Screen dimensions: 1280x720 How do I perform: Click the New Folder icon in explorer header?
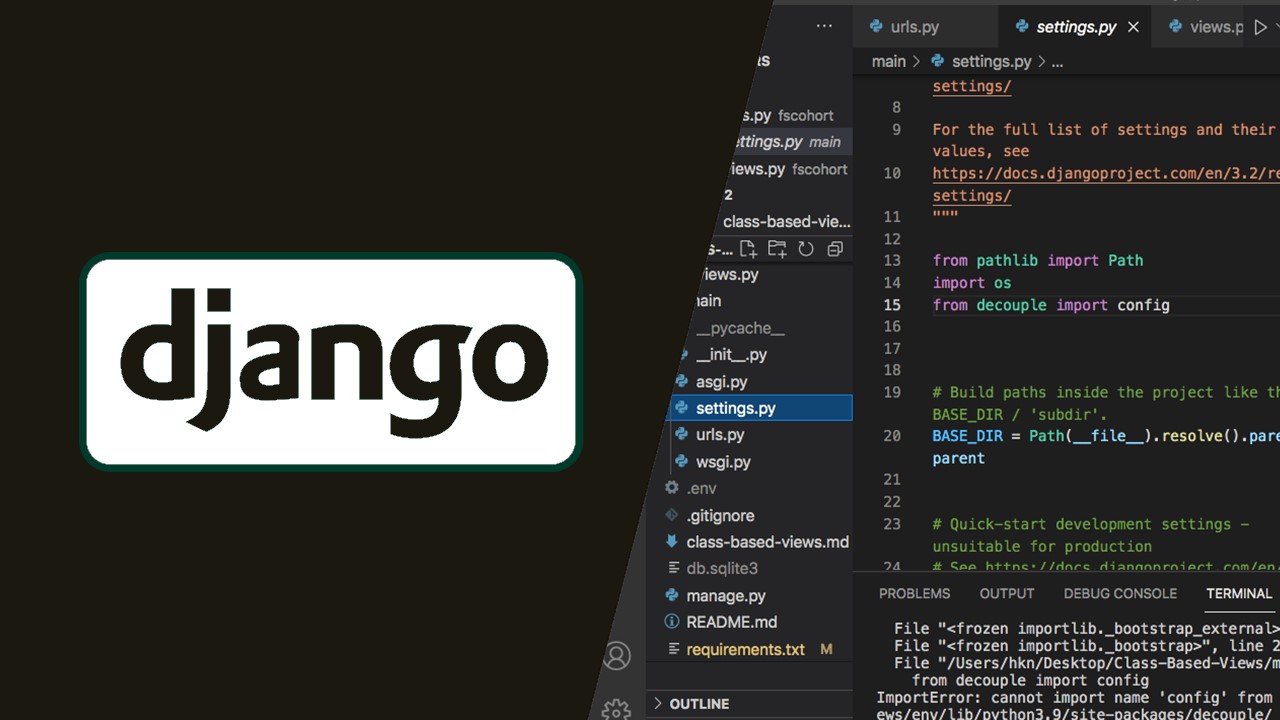pyautogui.click(x=777, y=249)
